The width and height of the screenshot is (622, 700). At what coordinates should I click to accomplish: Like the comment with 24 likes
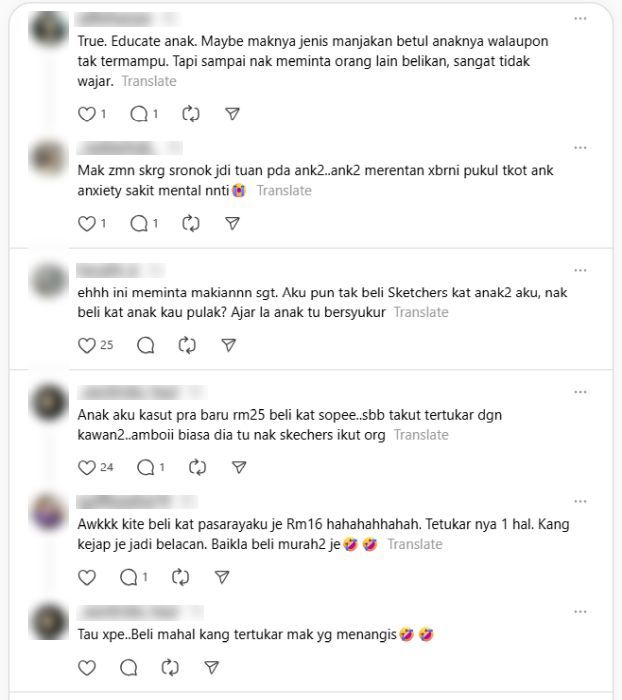pos(87,467)
